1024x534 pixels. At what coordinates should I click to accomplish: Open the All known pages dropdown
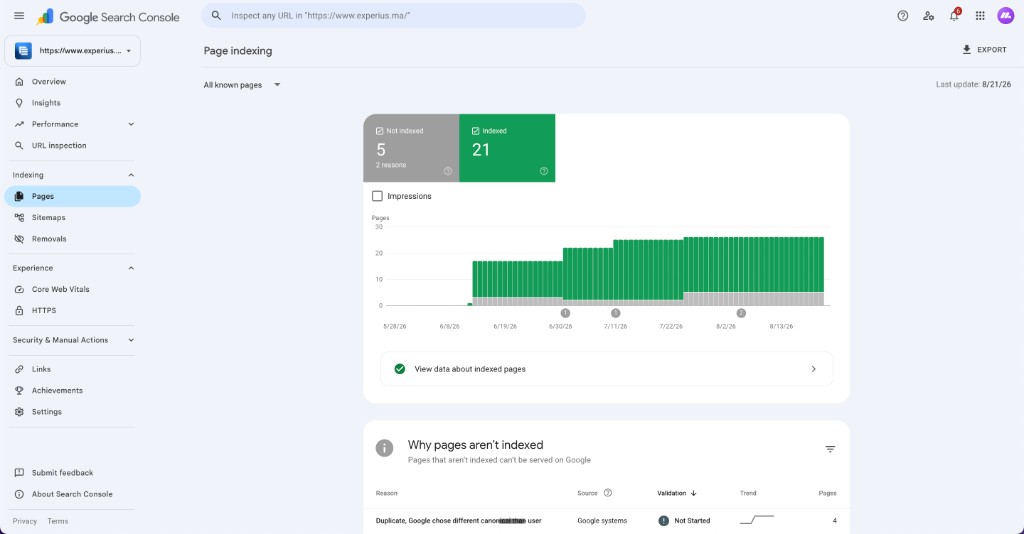[242, 85]
